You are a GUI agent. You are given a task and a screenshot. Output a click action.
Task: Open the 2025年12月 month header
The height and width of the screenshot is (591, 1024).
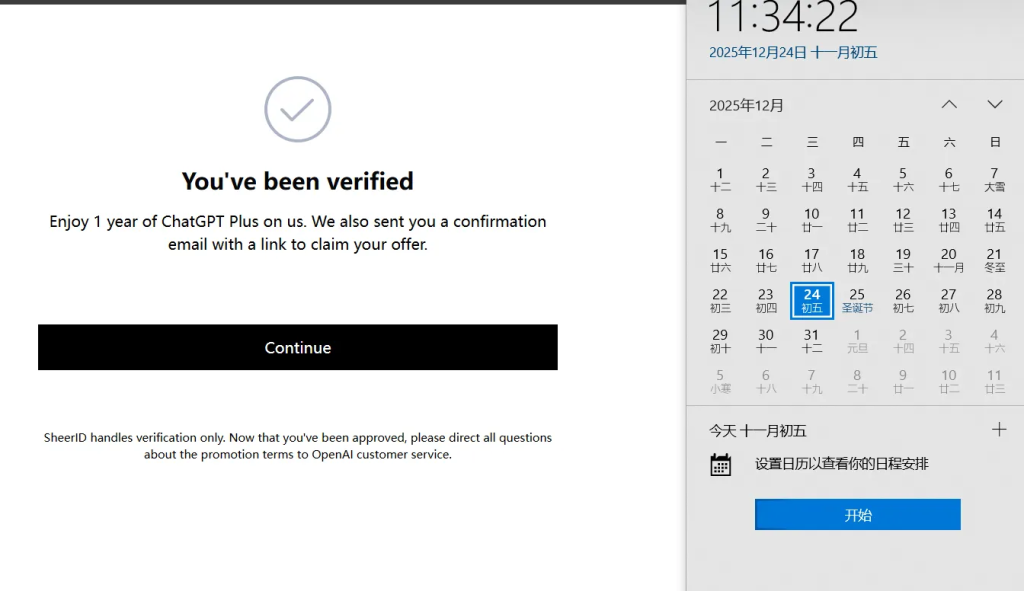[746, 105]
